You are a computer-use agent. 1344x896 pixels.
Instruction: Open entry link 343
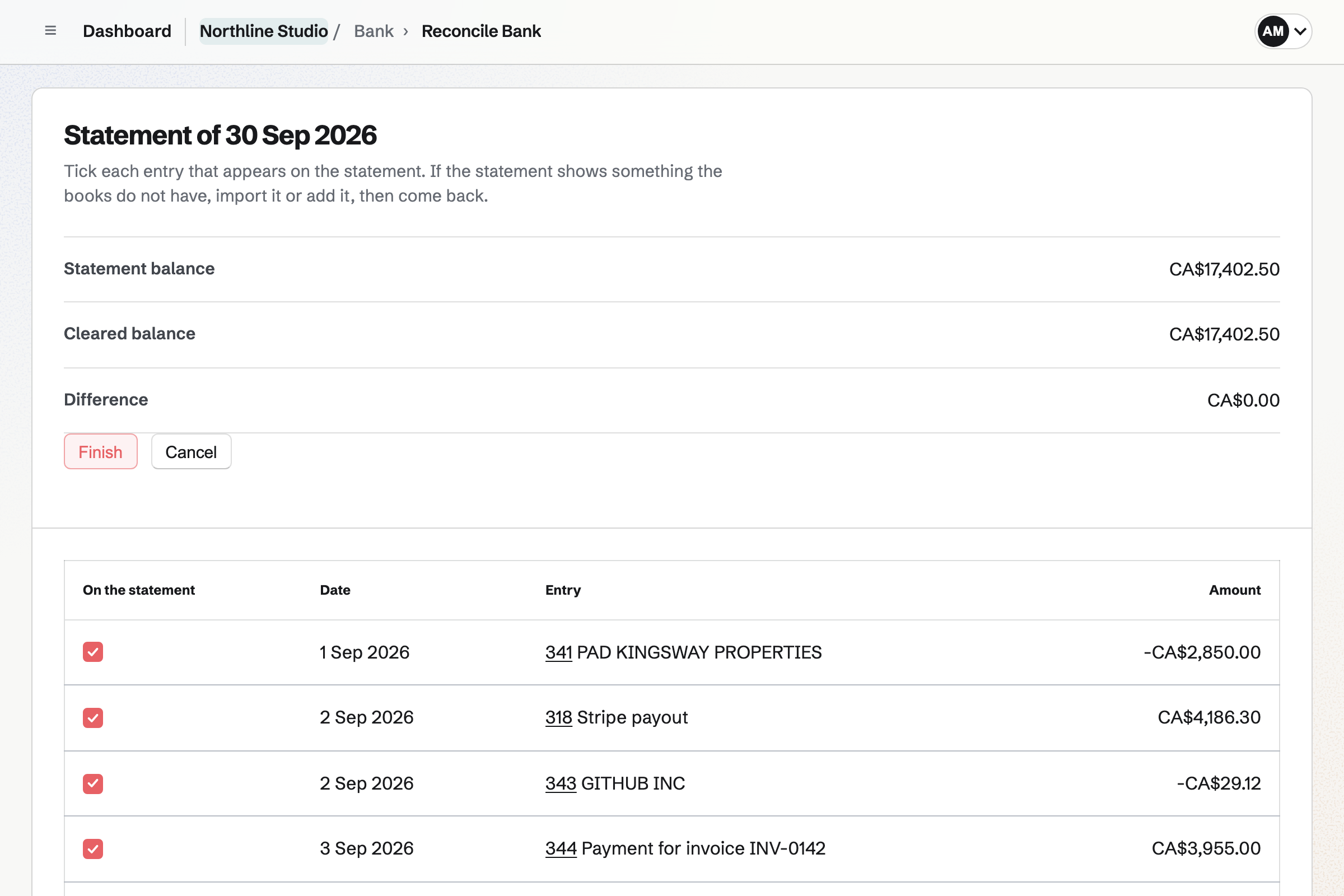point(561,783)
